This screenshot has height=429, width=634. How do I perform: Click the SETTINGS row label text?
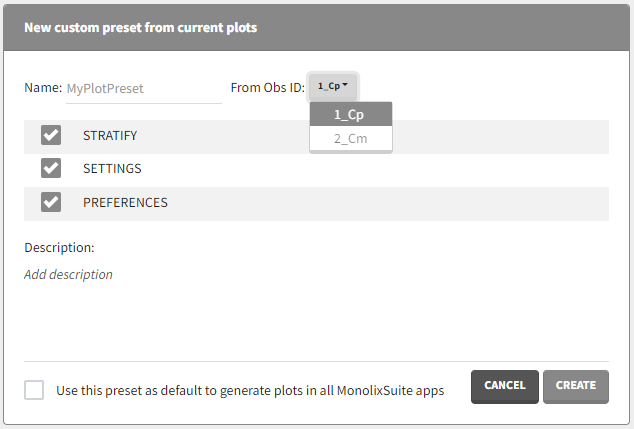112,168
